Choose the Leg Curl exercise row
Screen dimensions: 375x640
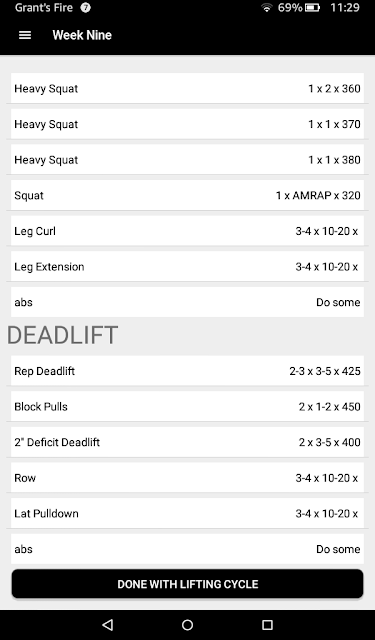pos(187,231)
